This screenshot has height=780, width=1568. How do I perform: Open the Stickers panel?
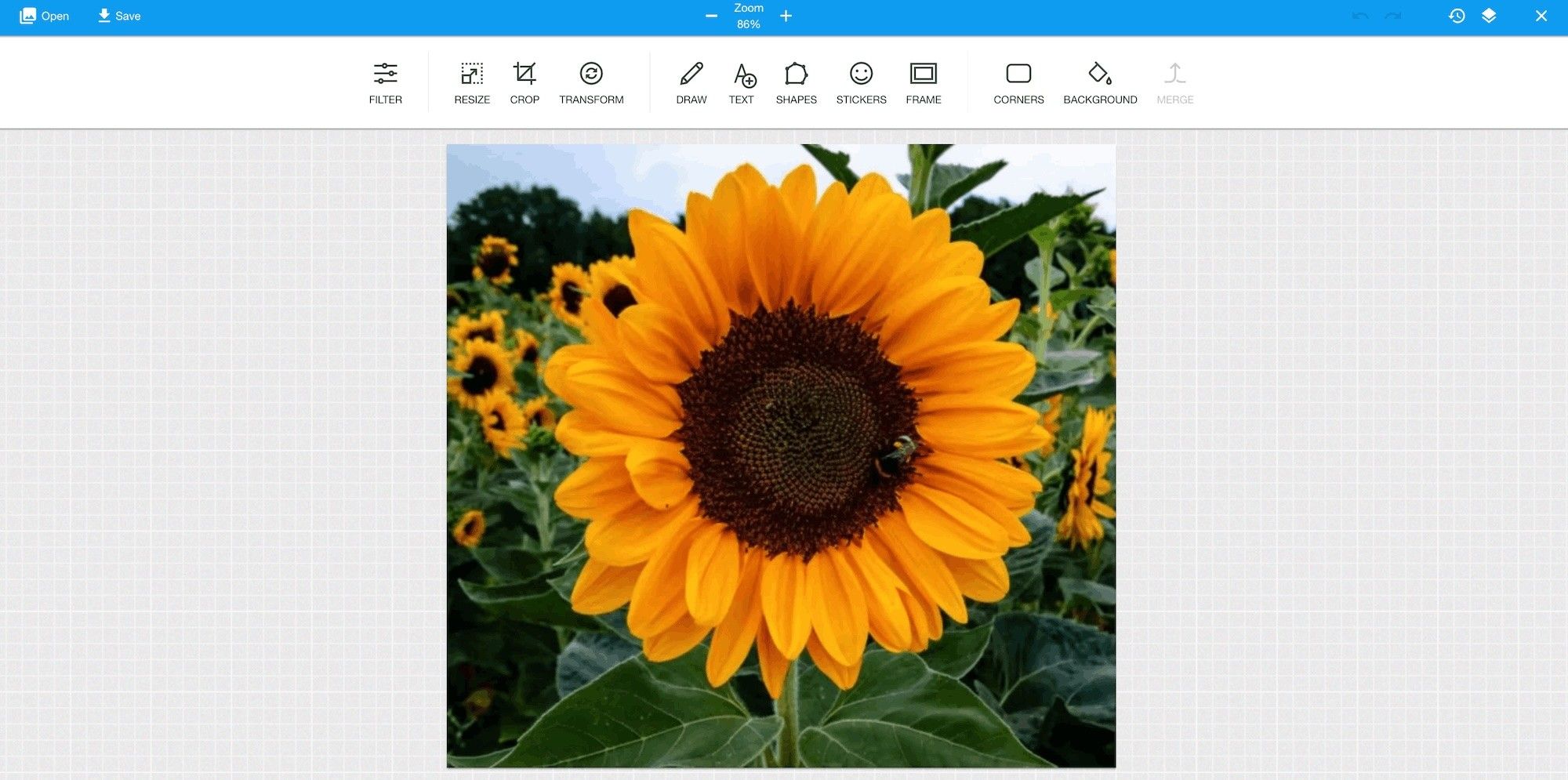point(861,82)
